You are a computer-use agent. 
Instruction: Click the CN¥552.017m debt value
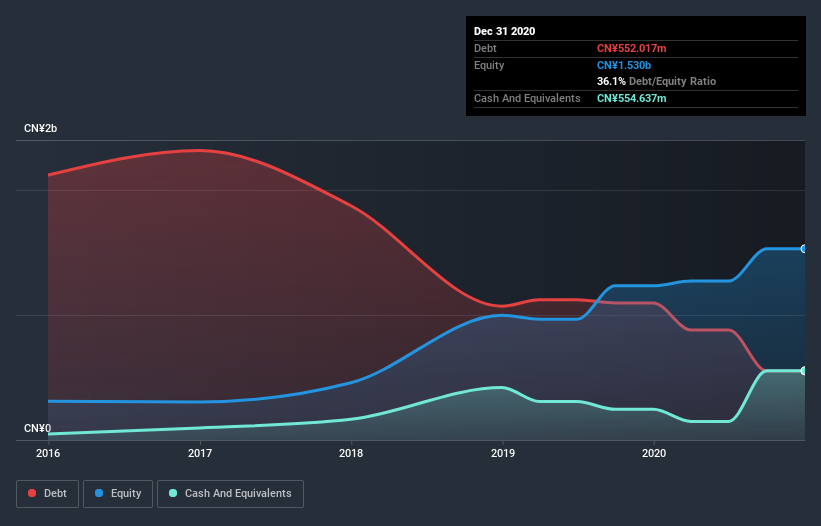coord(631,48)
